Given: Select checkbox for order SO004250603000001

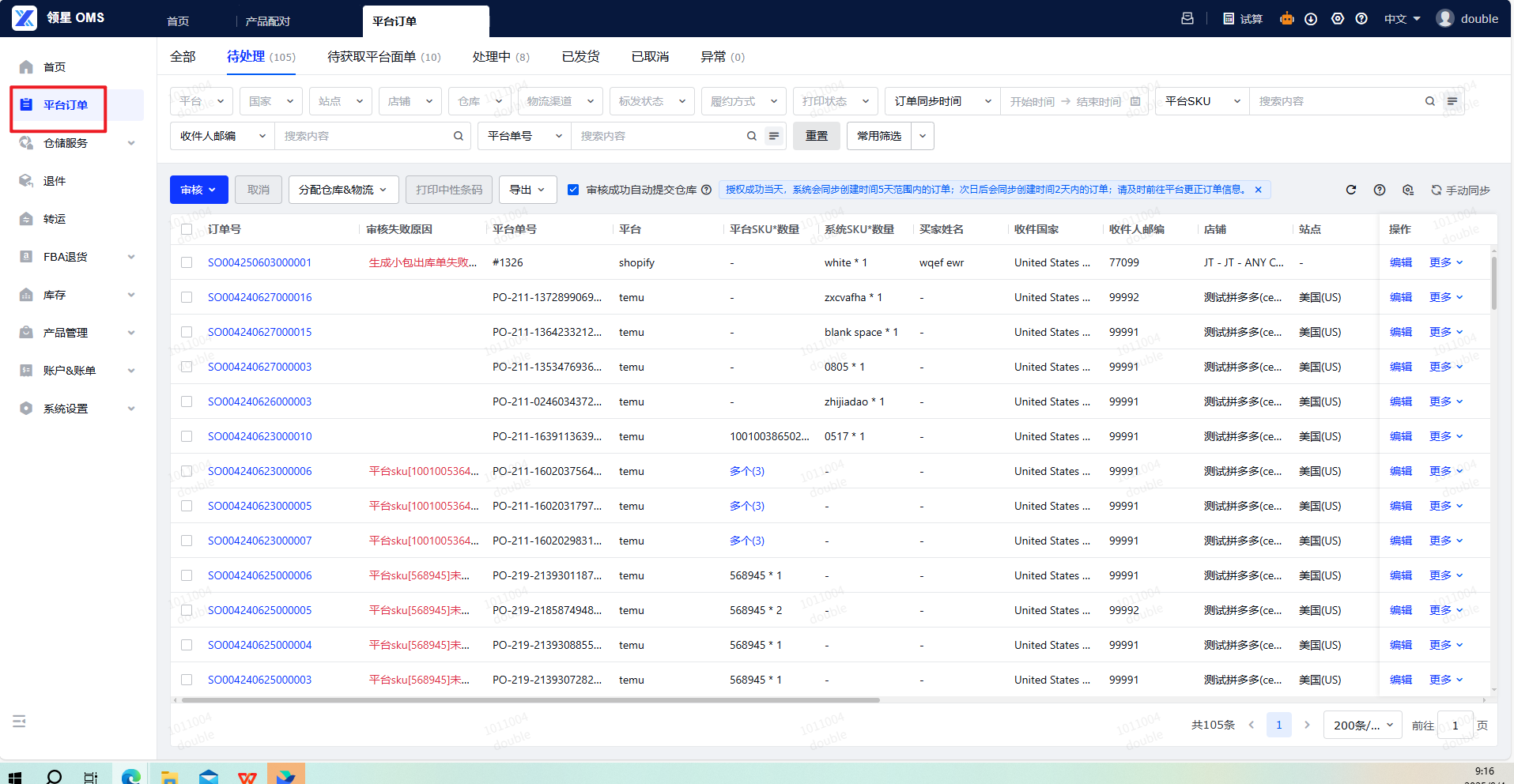Looking at the screenshot, I should (187, 262).
